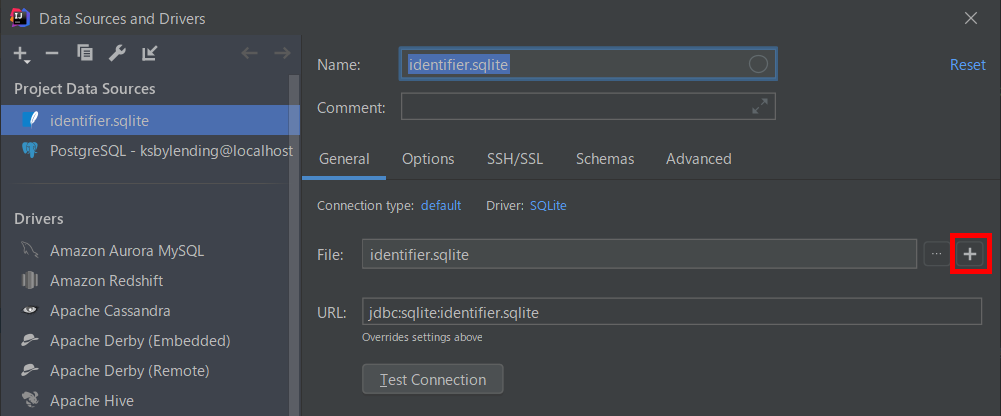Click the make global arrow icon

(x=149, y=54)
